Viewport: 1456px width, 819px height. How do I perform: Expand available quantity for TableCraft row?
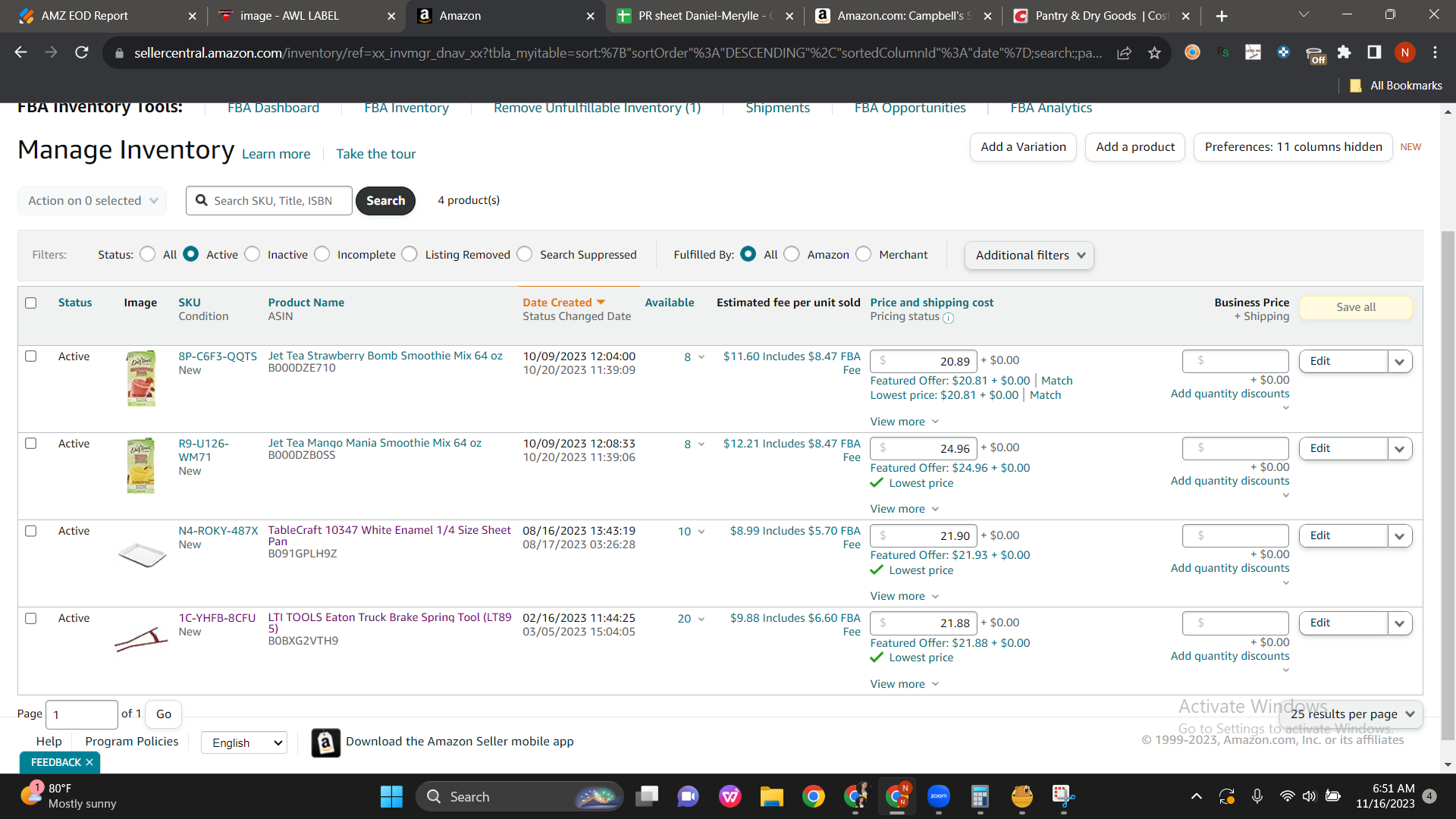701,532
